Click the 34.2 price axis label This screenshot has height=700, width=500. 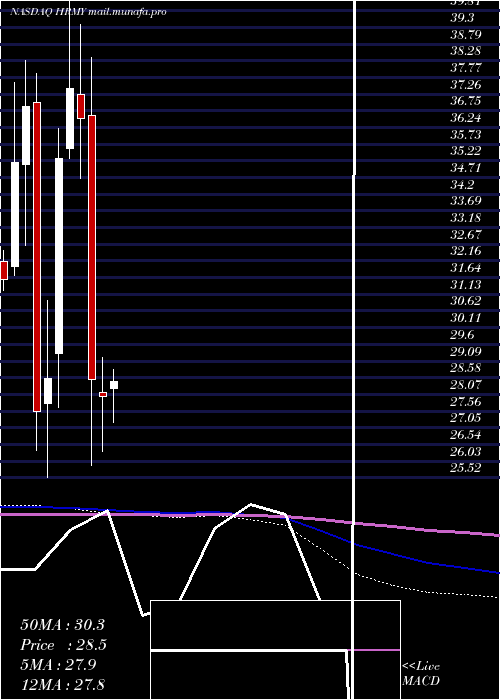coord(462,184)
